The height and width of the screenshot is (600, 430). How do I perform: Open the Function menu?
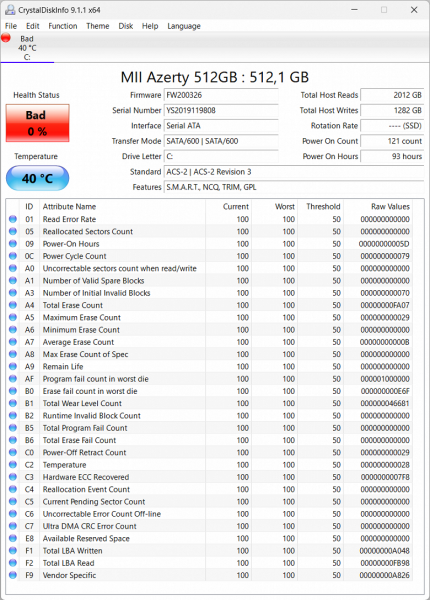click(x=63, y=26)
